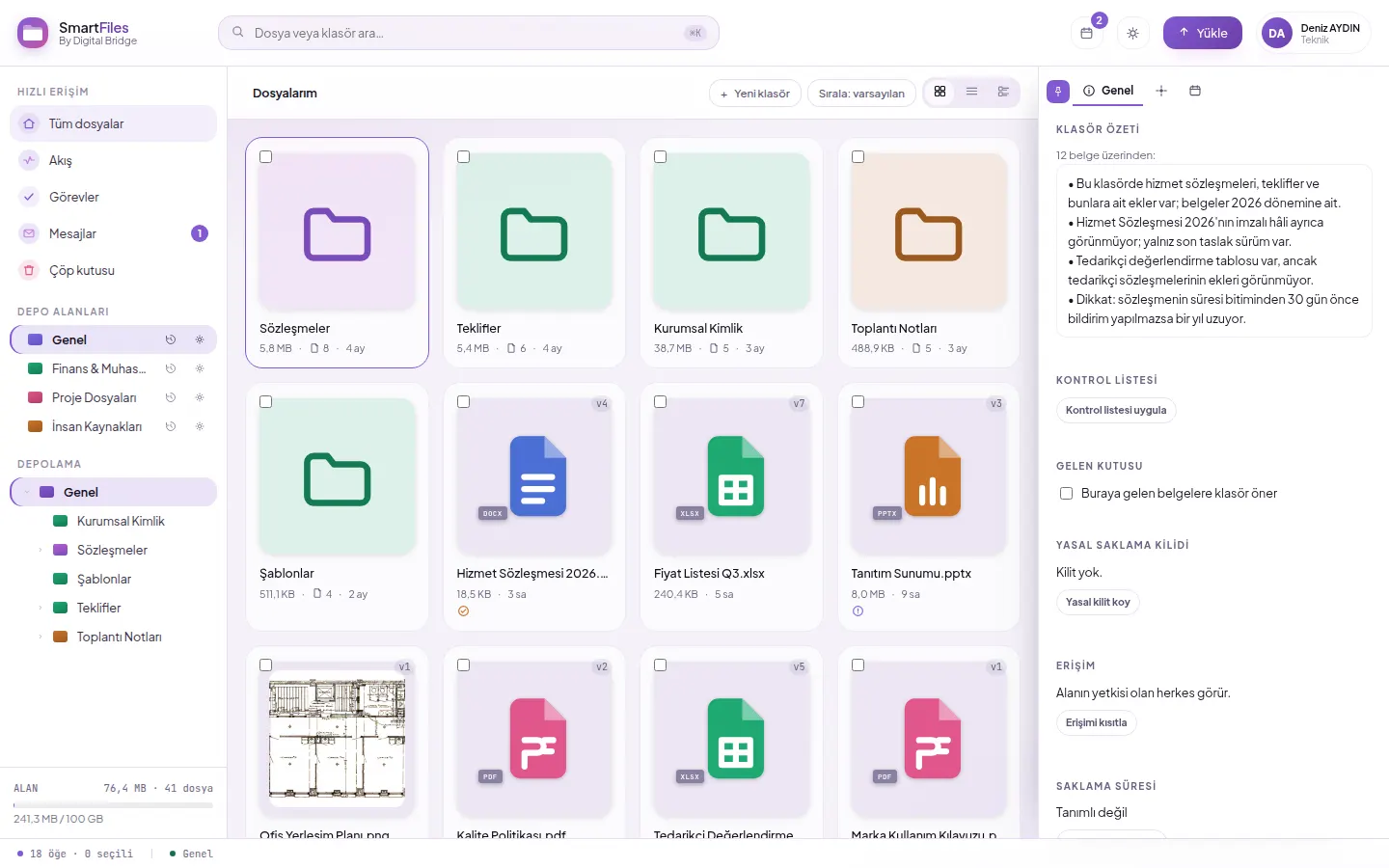Click the storage usage bar 241,3 MB / 100 GB
Viewport: 1389px width, 868px height.
tap(113, 804)
